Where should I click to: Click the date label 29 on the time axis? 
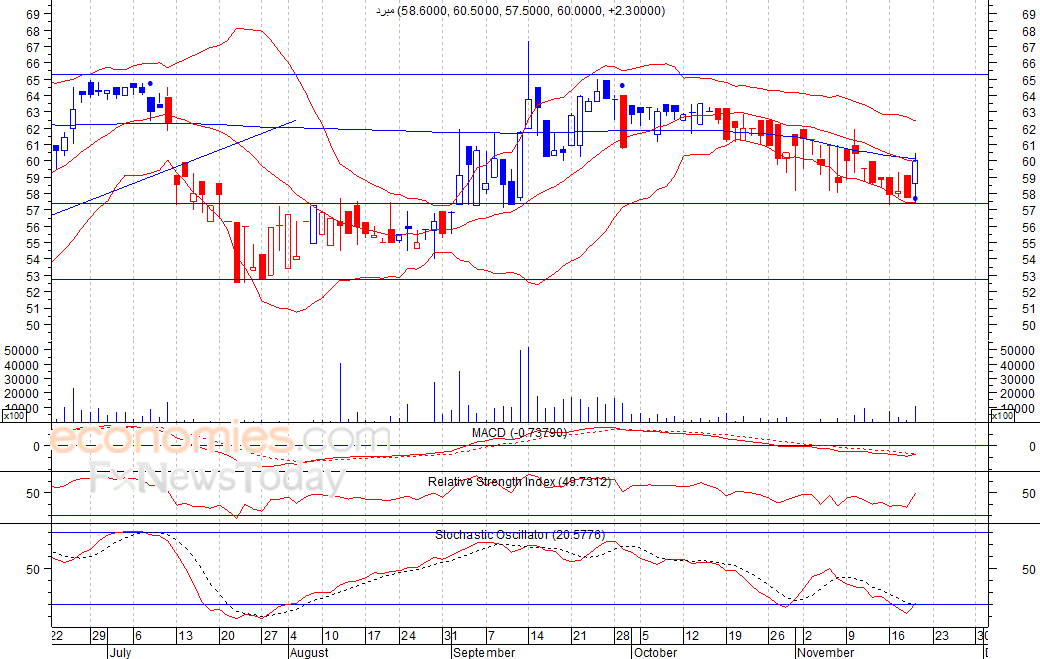(x=99, y=636)
